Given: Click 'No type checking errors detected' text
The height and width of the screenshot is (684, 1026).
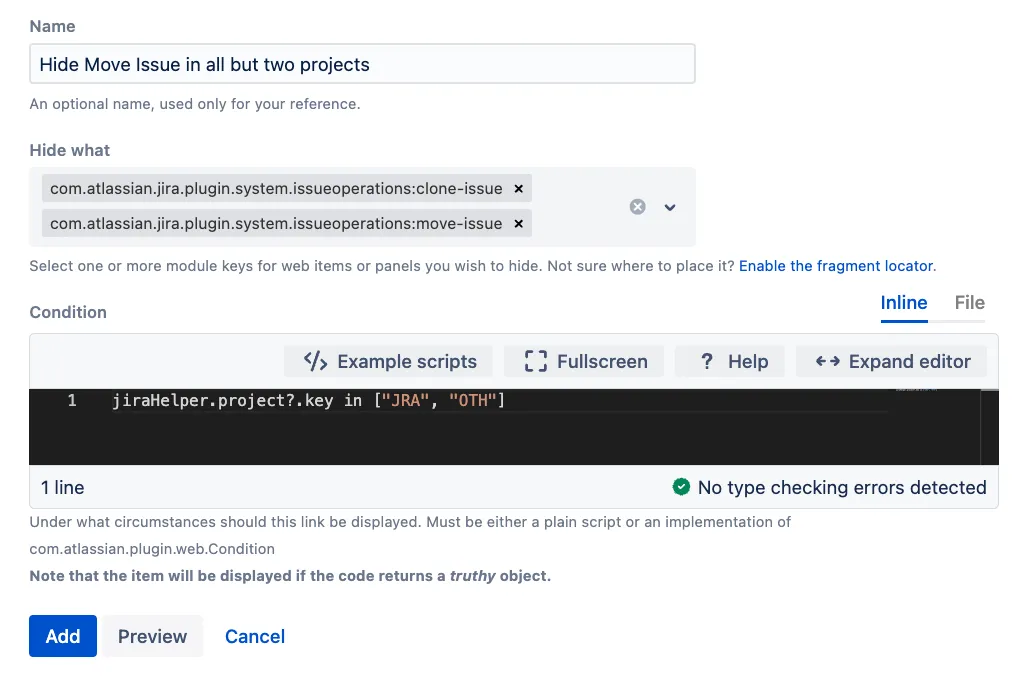Looking at the screenshot, I should click(x=842, y=488).
